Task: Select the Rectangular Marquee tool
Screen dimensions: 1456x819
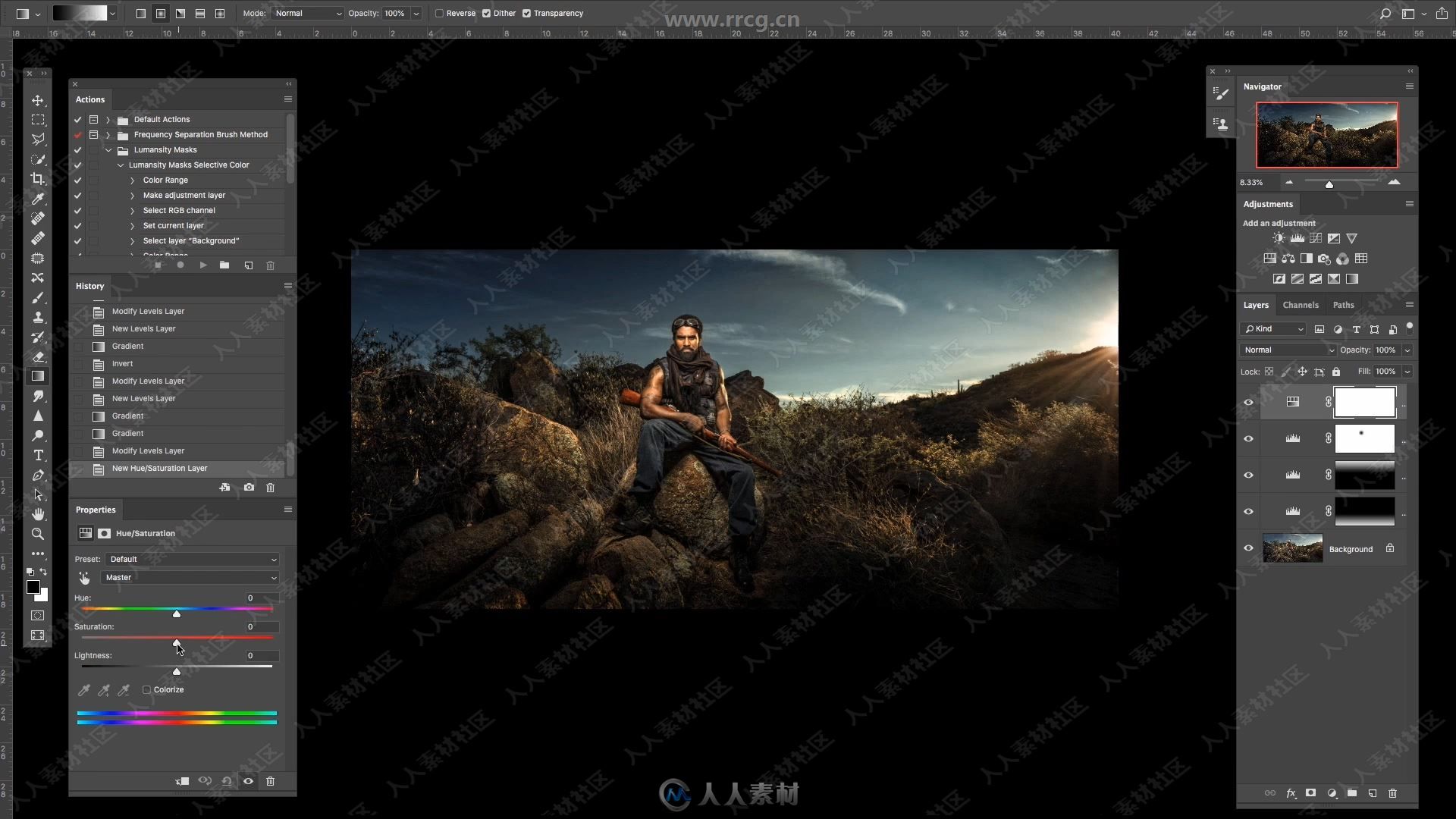Action: click(x=38, y=119)
